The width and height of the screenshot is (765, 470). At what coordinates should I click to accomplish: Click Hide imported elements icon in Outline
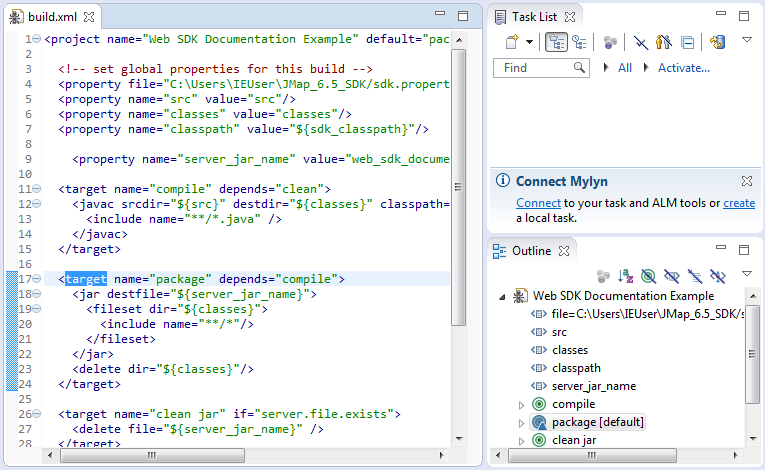pyautogui.click(x=695, y=275)
